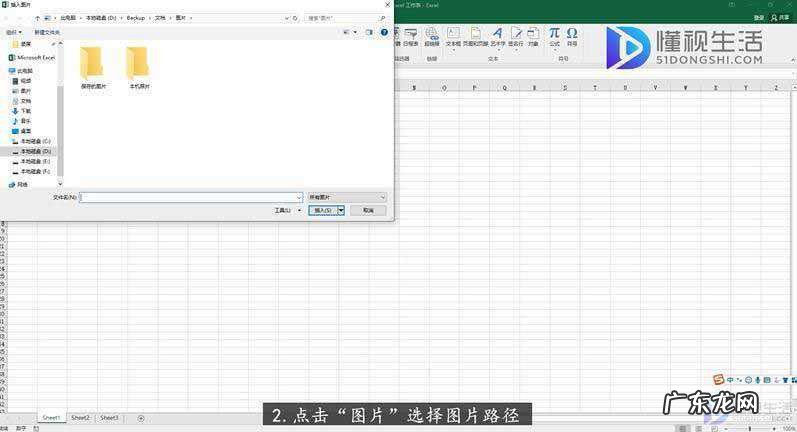Click the π 公式 equation icon in ribbon
797x432 pixels.
(x=554, y=37)
